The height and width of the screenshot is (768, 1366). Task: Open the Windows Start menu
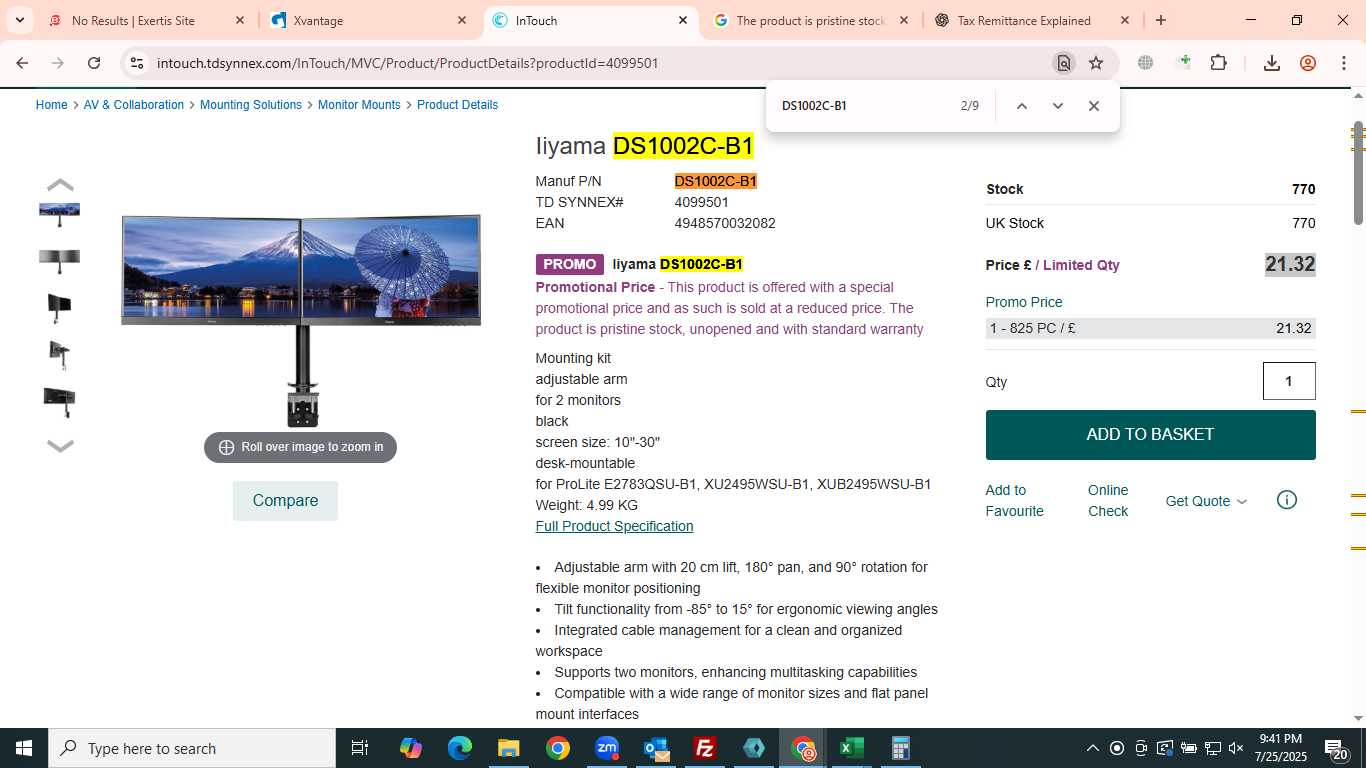click(23, 748)
